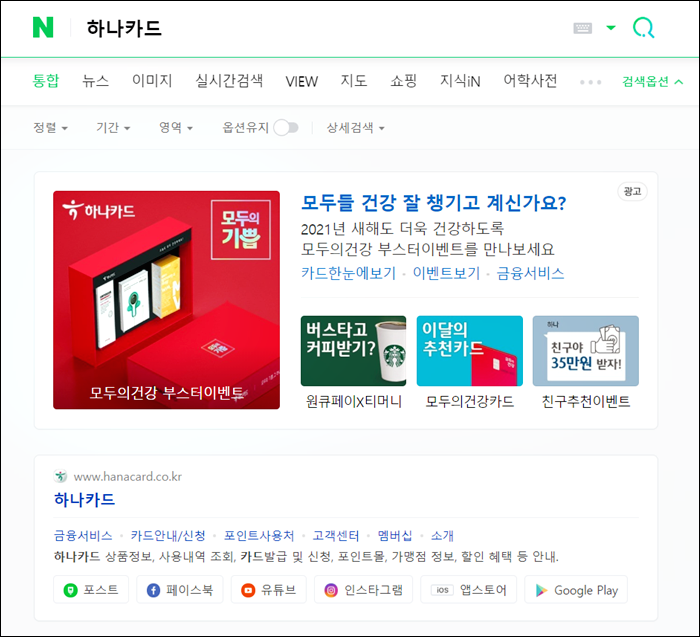The width and height of the screenshot is (700, 637).
Task: Click the 광고 ad badge
Action: [632, 192]
